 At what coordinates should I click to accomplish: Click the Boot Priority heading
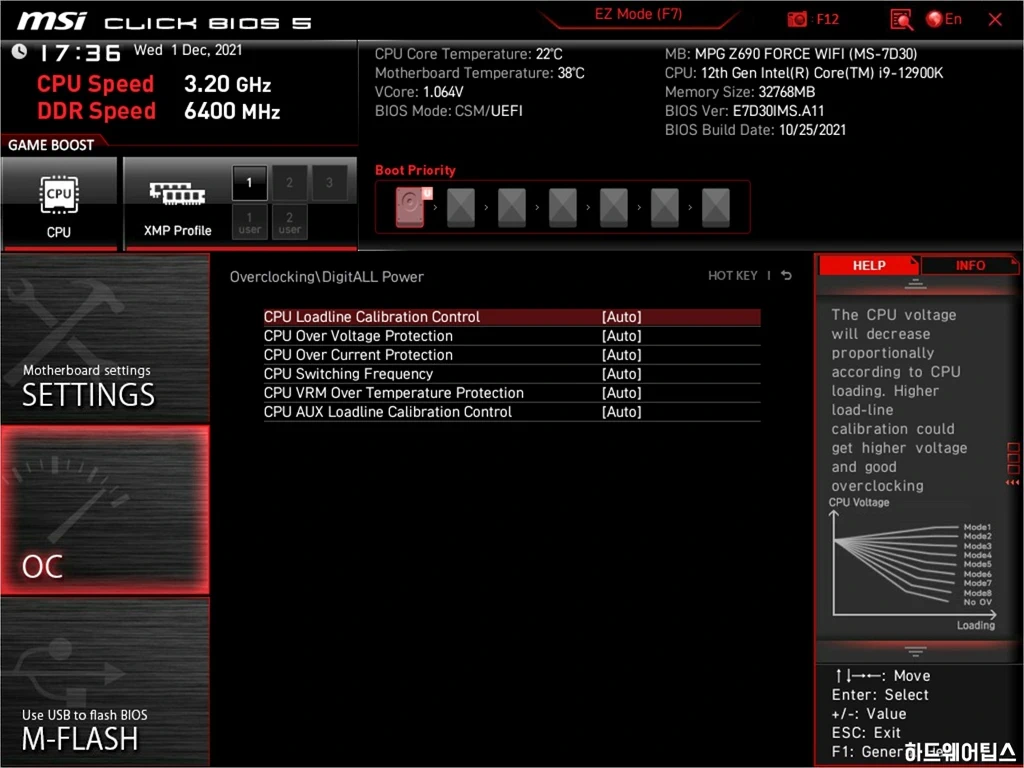click(415, 170)
